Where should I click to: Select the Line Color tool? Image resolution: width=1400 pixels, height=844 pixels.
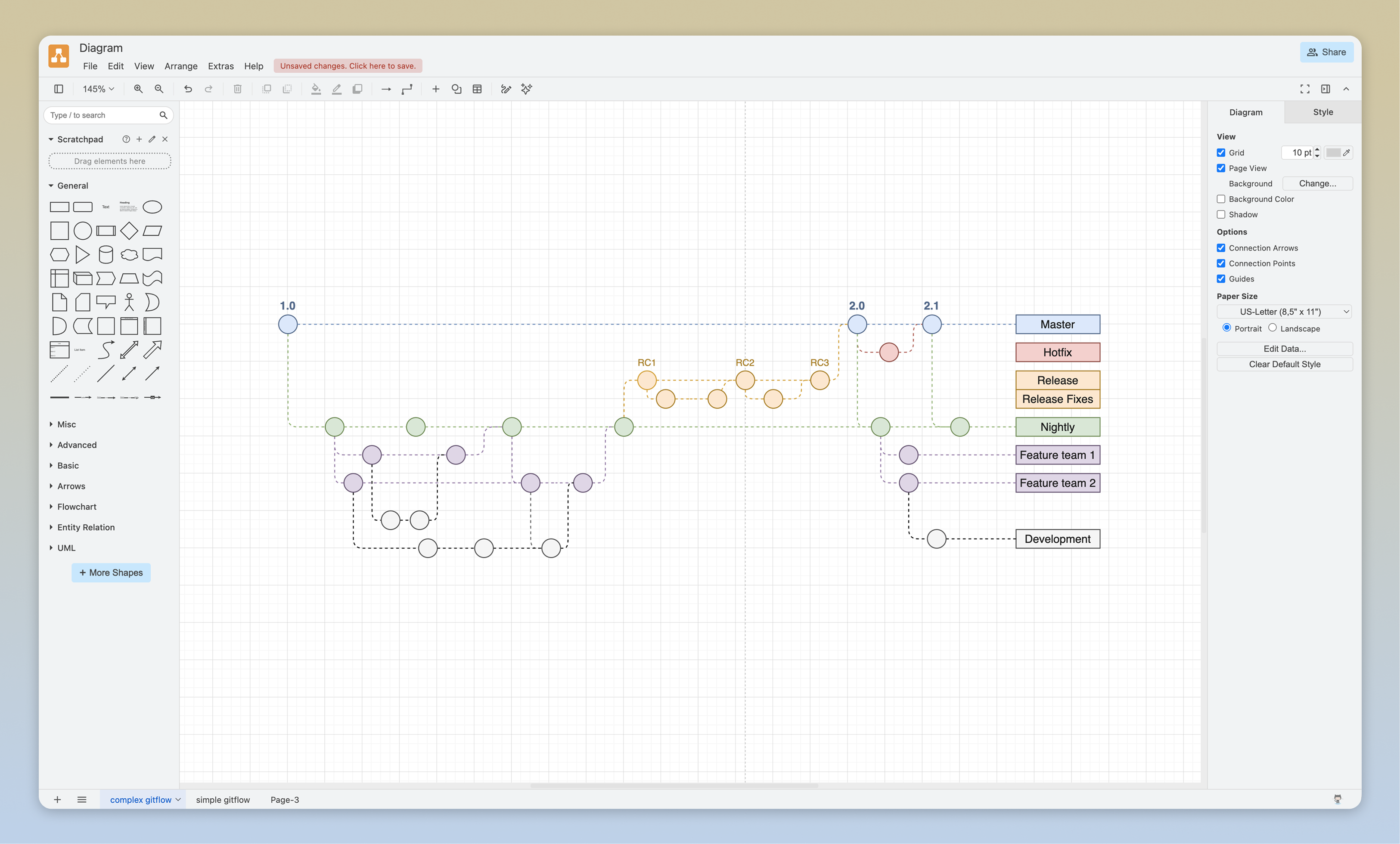click(336, 89)
